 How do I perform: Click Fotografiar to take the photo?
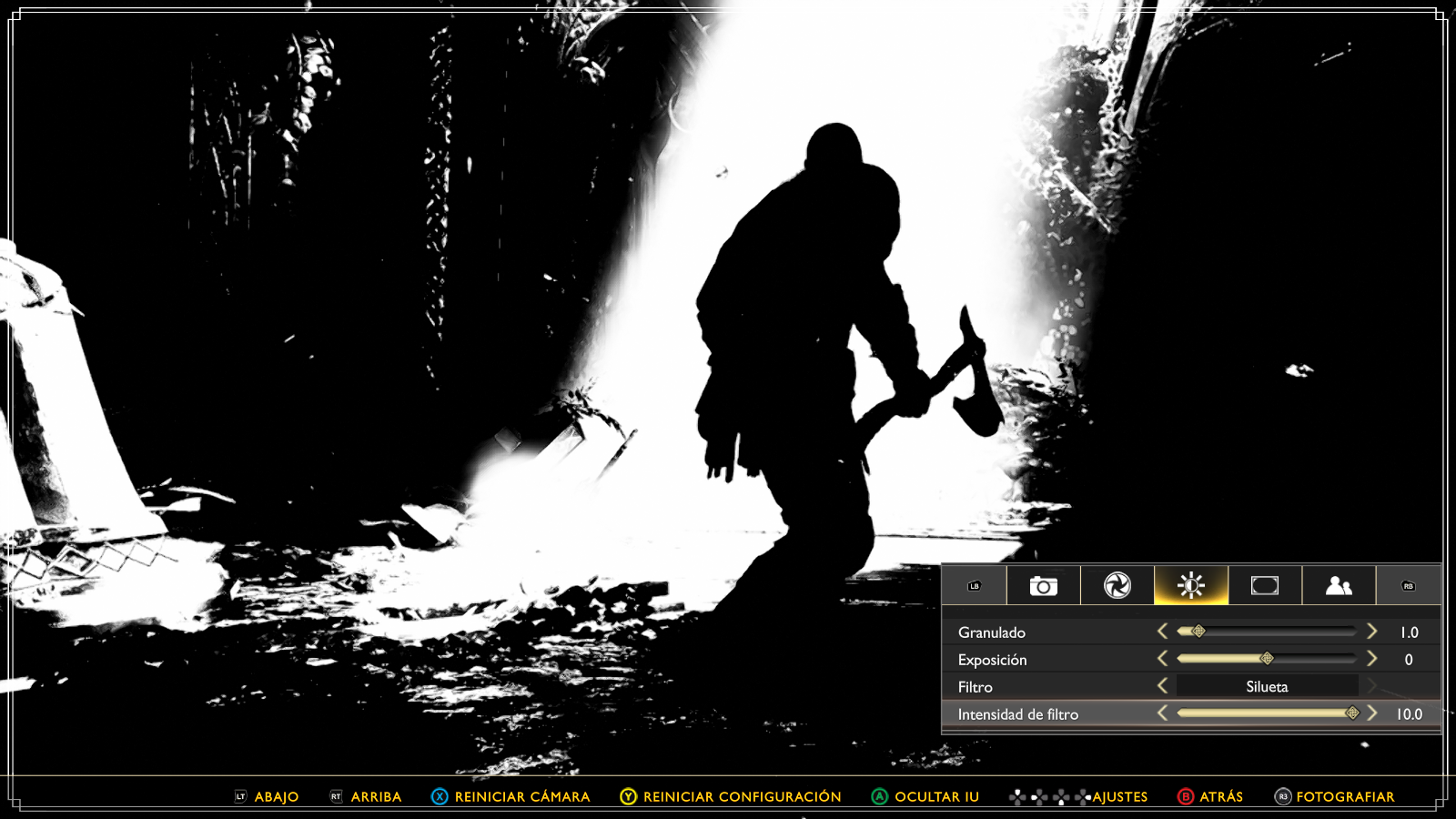(x=1344, y=797)
